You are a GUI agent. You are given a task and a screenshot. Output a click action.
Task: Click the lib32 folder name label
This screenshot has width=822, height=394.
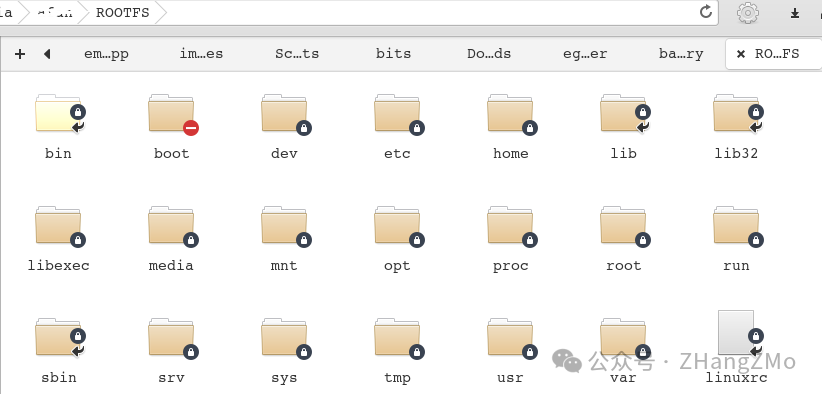click(737, 154)
